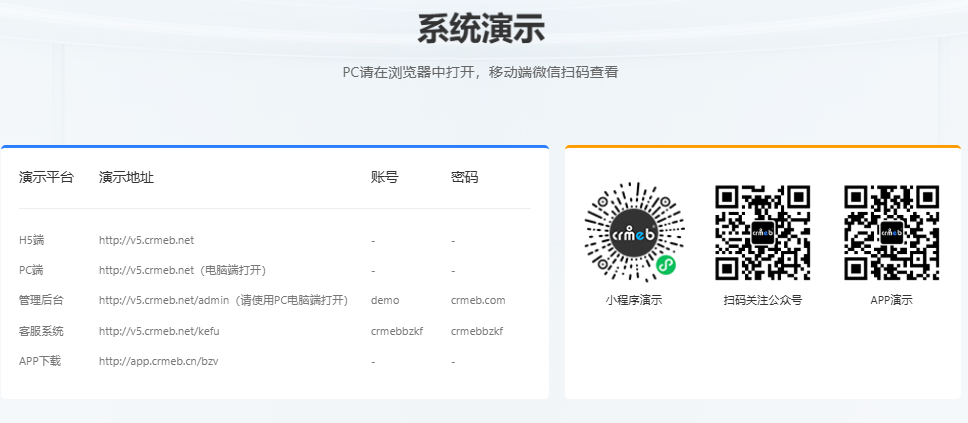The width and height of the screenshot is (968, 423).
Task: Click the 客服系统 password crmebbzkf
Action: 477,331
